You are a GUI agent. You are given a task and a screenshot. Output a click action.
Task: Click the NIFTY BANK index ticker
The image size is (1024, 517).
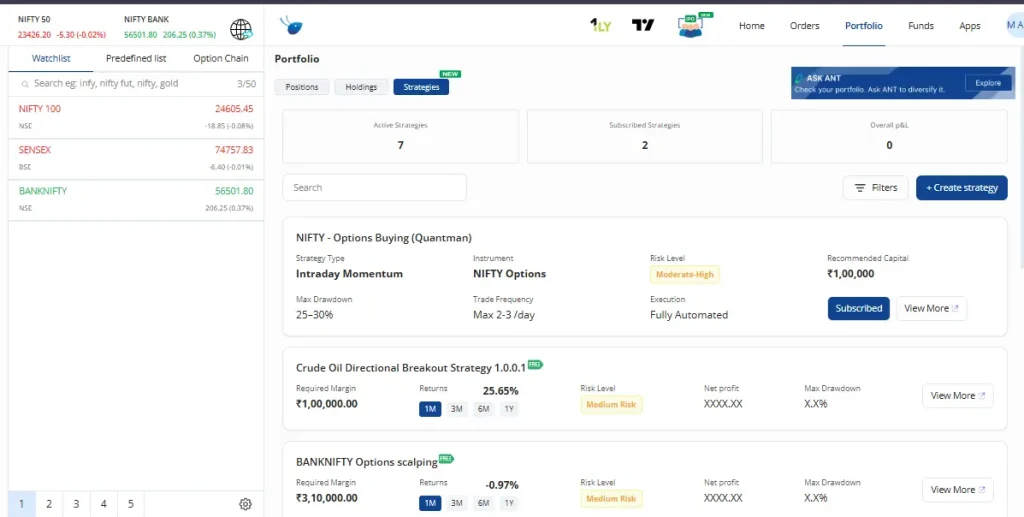coord(170,27)
